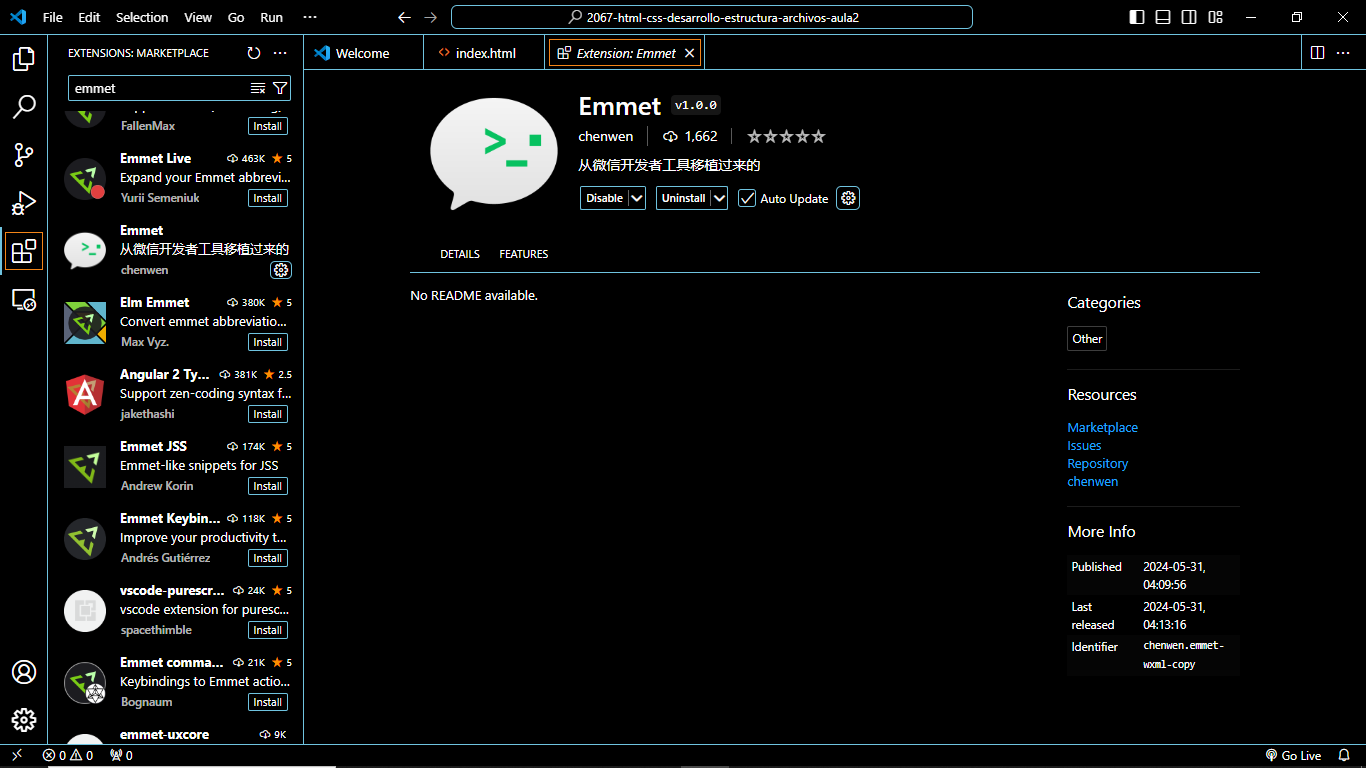Click the star rating in Emmet header
1366x768 pixels.
point(786,136)
